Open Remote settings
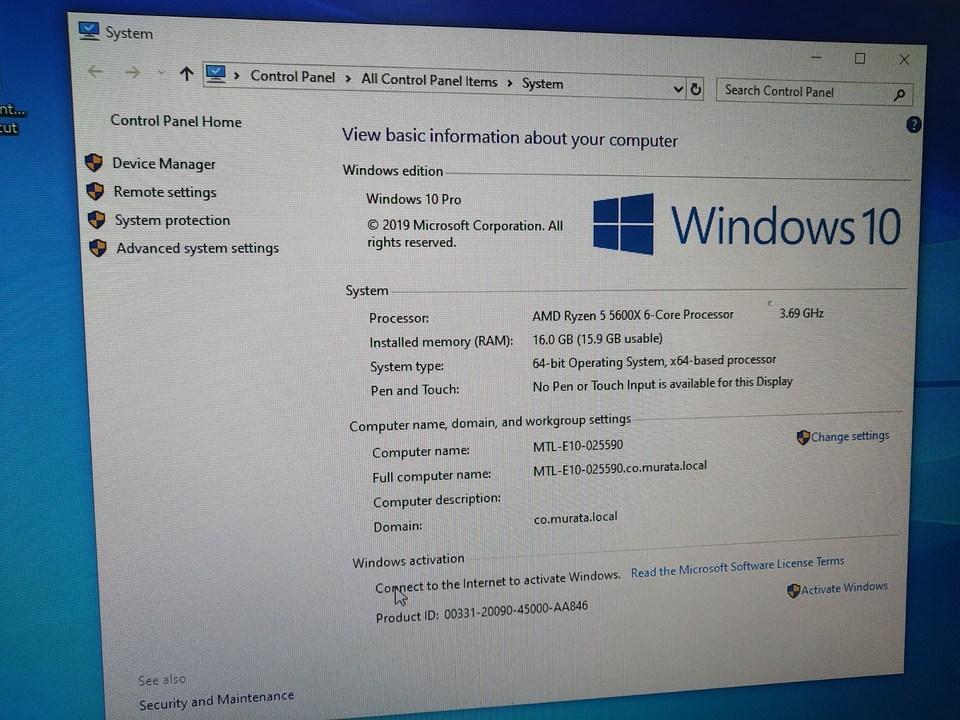 click(x=164, y=192)
